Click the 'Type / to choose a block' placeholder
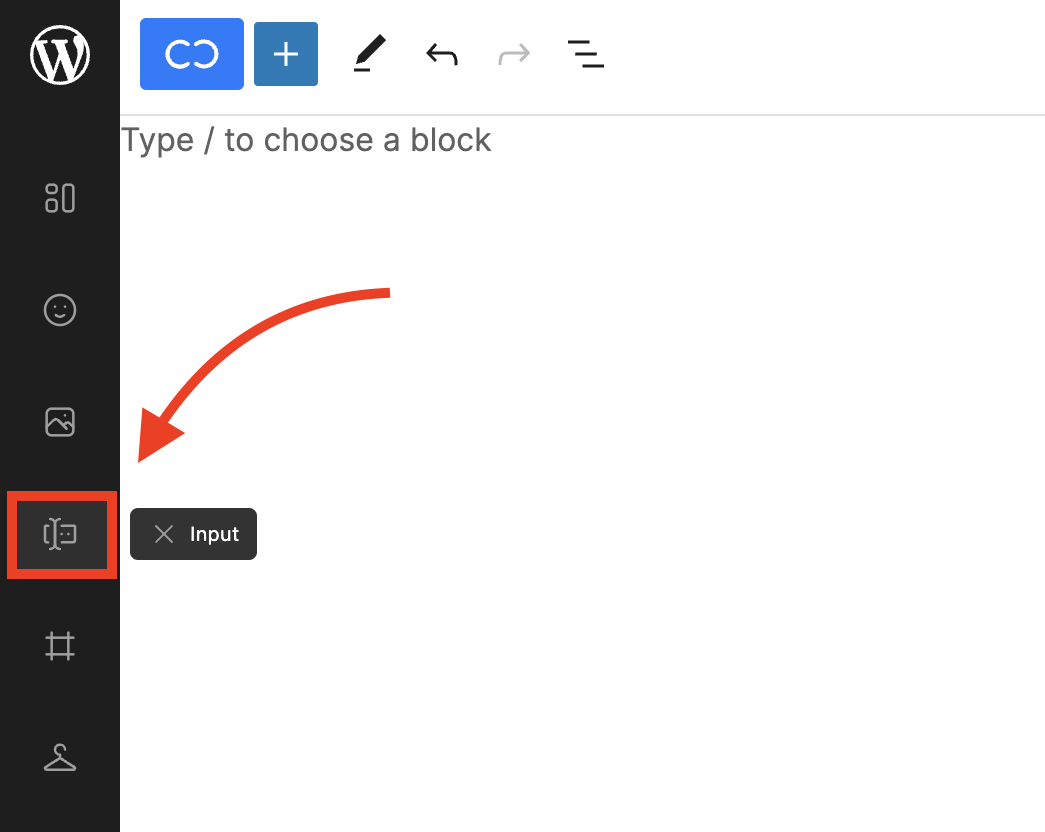 point(306,140)
